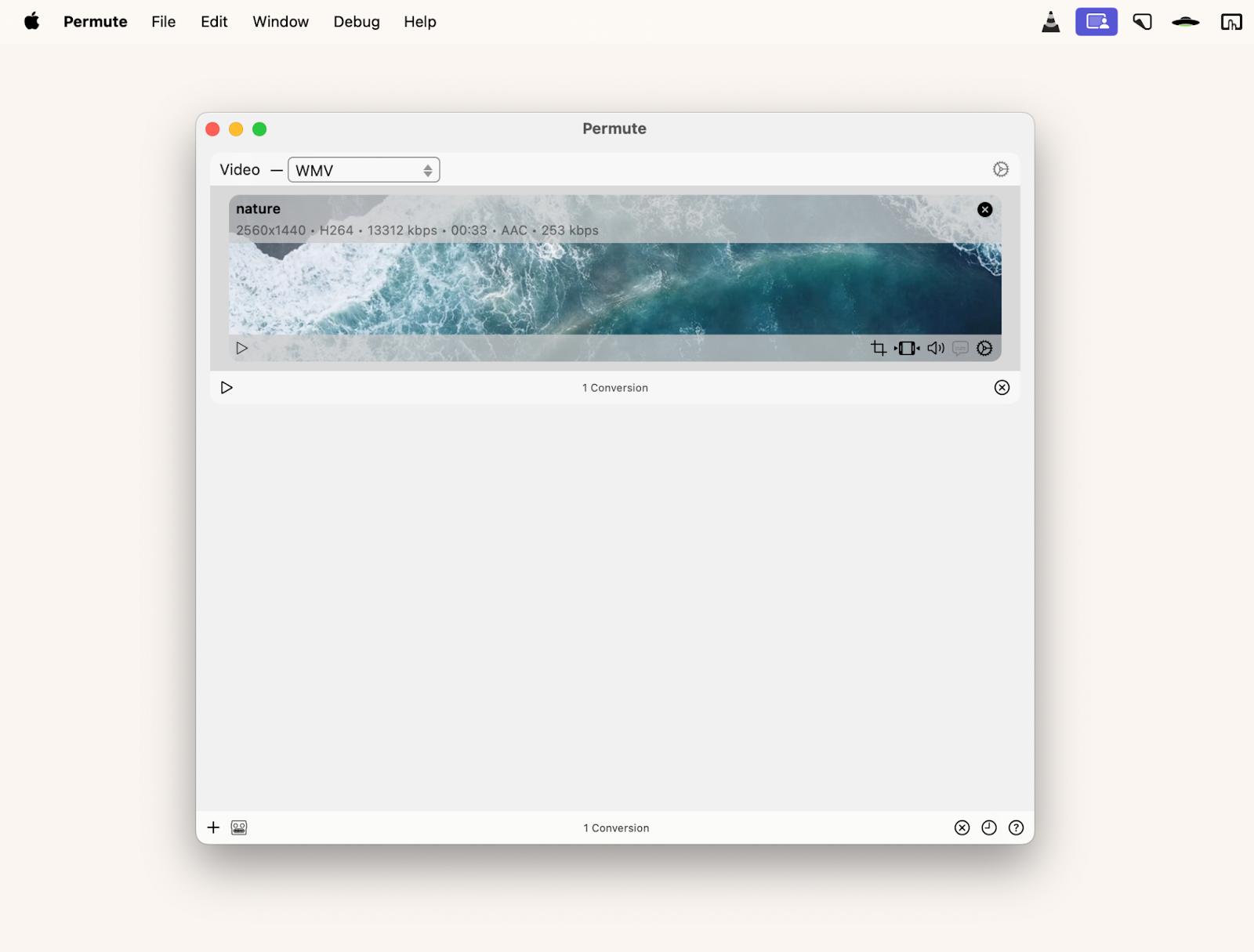Click the nature file title text
The width and height of the screenshot is (1254, 952).
(258, 208)
